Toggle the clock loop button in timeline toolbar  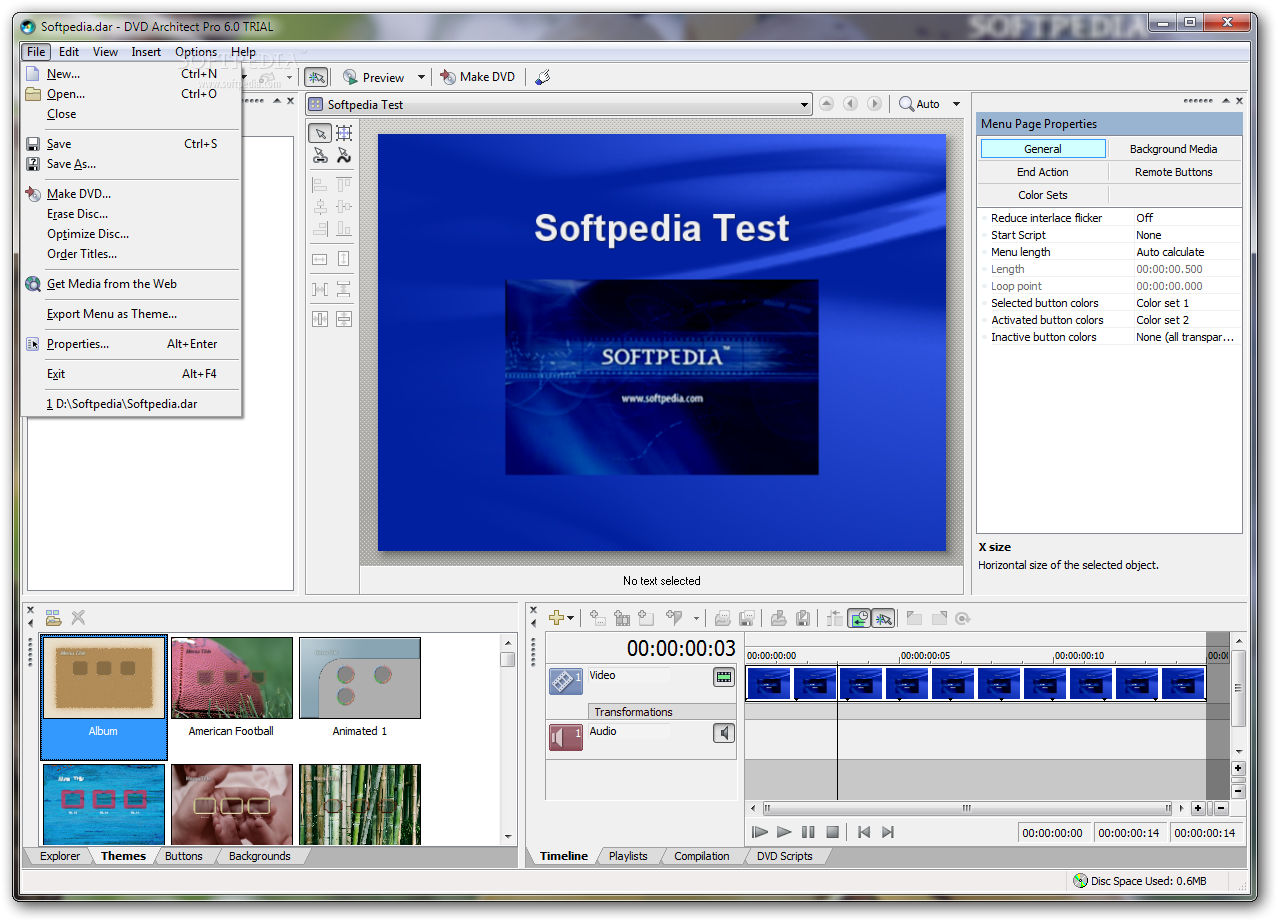[859, 618]
